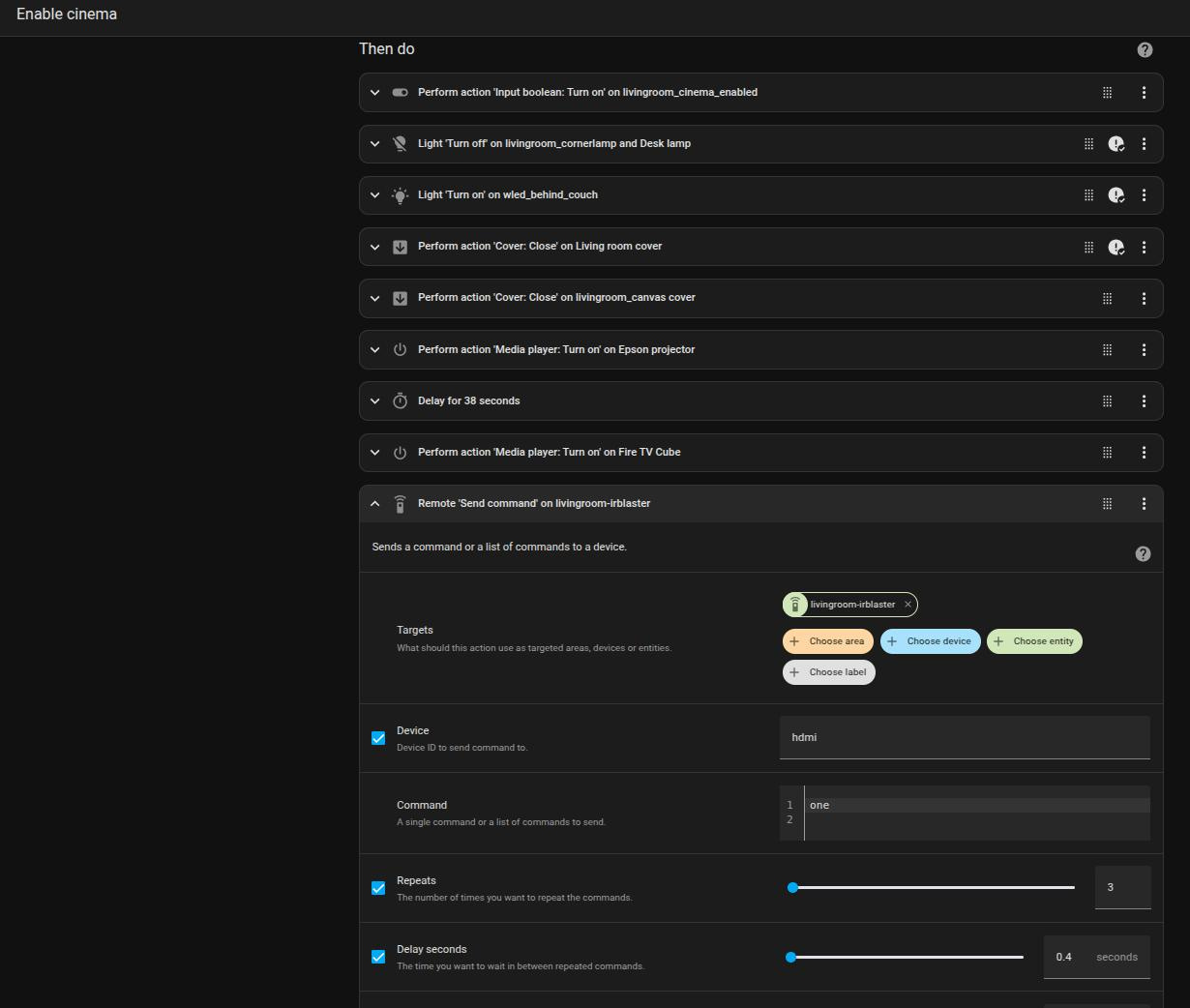Image resolution: width=1190 pixels, height=1008 pixels.
Task: Open overflow menu for Epson projector action
Action: 1144,350
